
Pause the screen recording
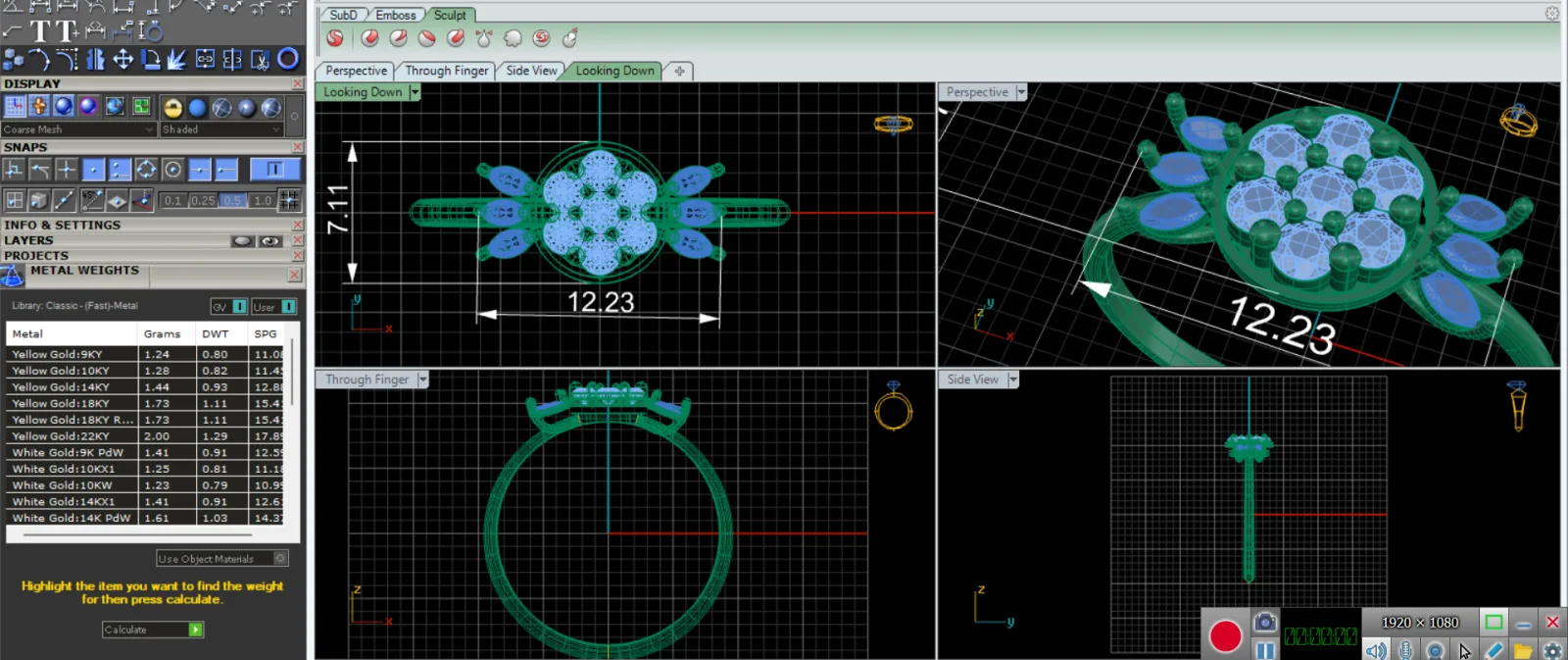click(1265, 650)
